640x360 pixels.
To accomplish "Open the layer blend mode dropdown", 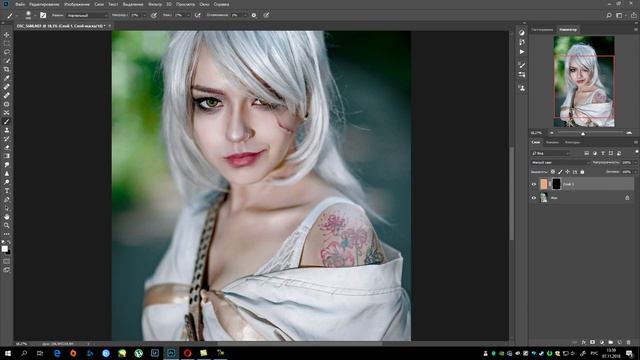I will tap(561, 162).
